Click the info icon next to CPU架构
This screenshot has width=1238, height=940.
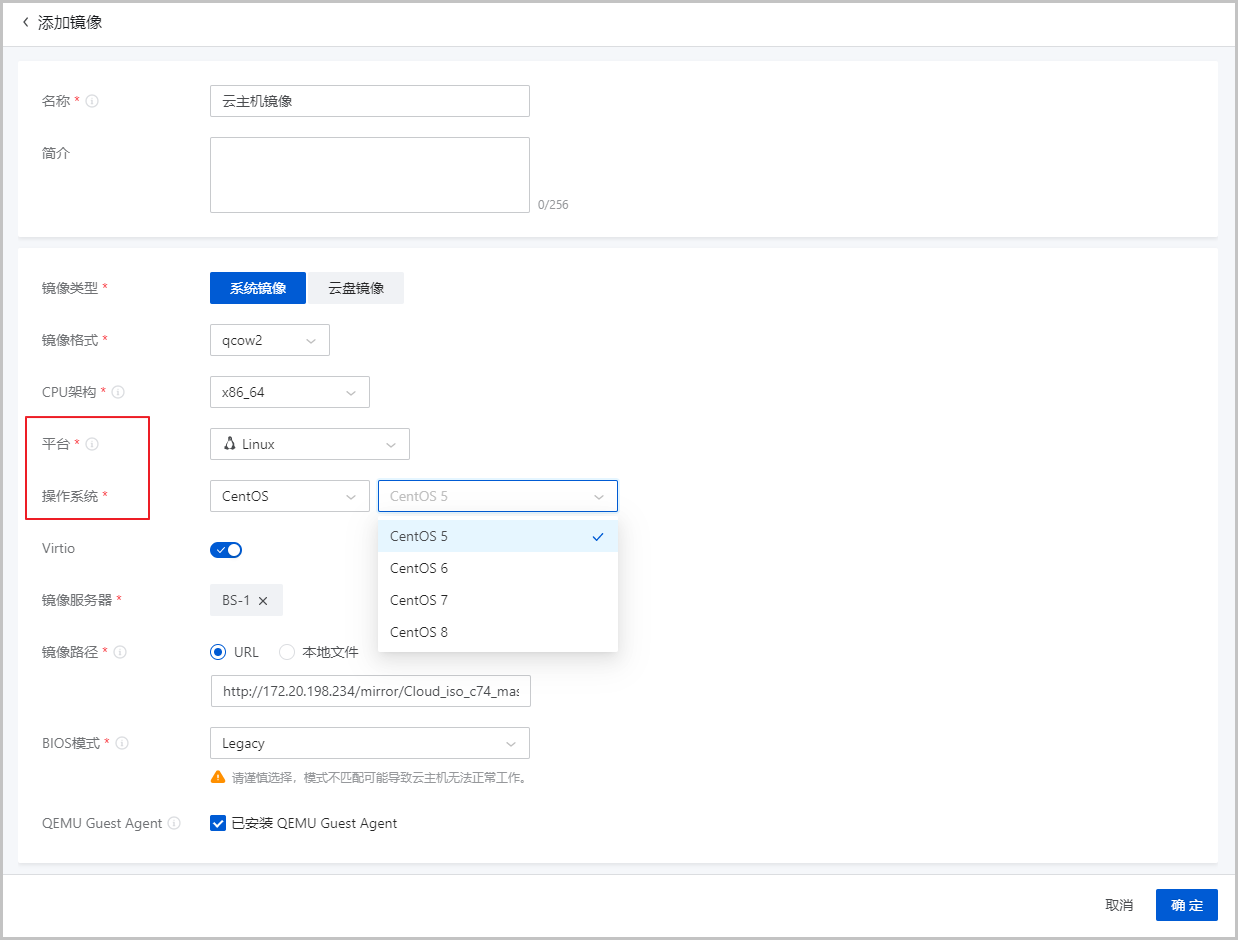(x=119, y=392)
